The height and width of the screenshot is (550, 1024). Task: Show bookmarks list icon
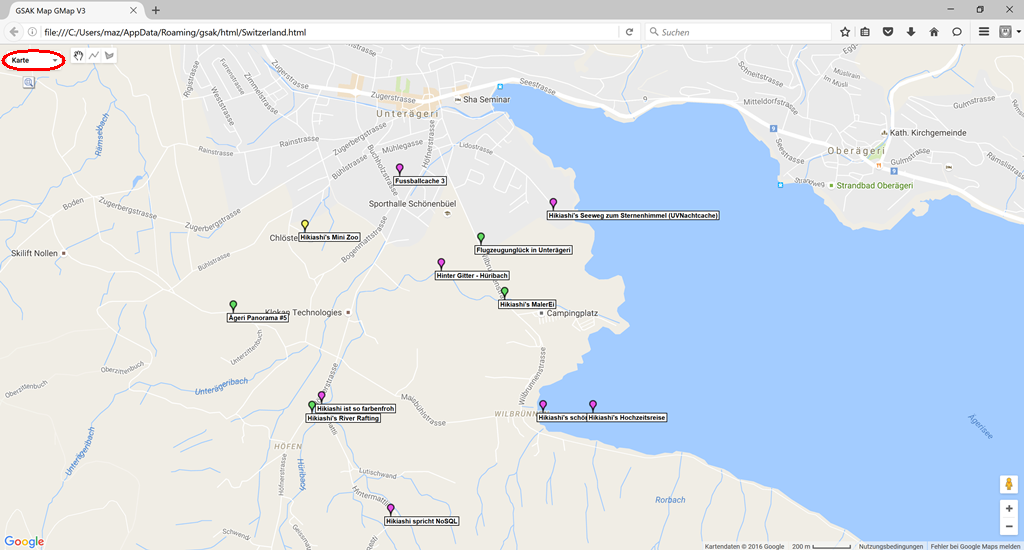[865, 32]
